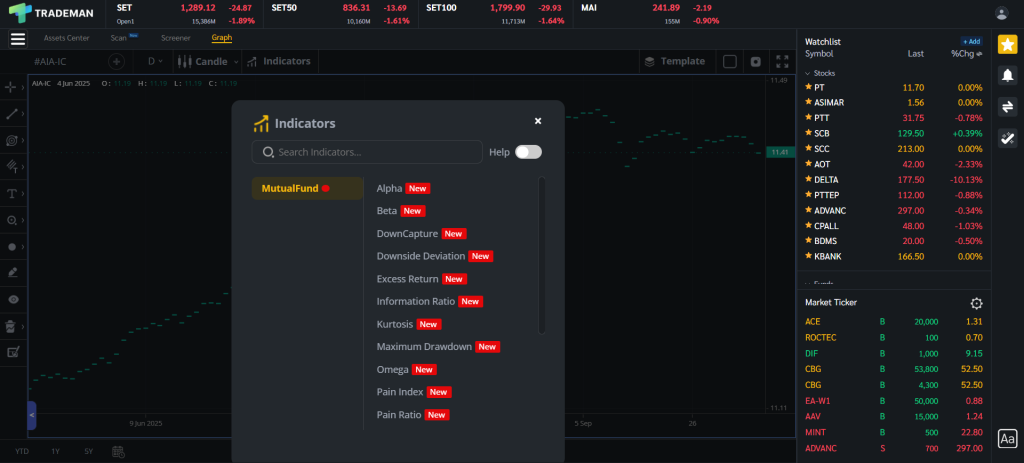Click the trash delete drawings tool

click(x=12, y=326)
